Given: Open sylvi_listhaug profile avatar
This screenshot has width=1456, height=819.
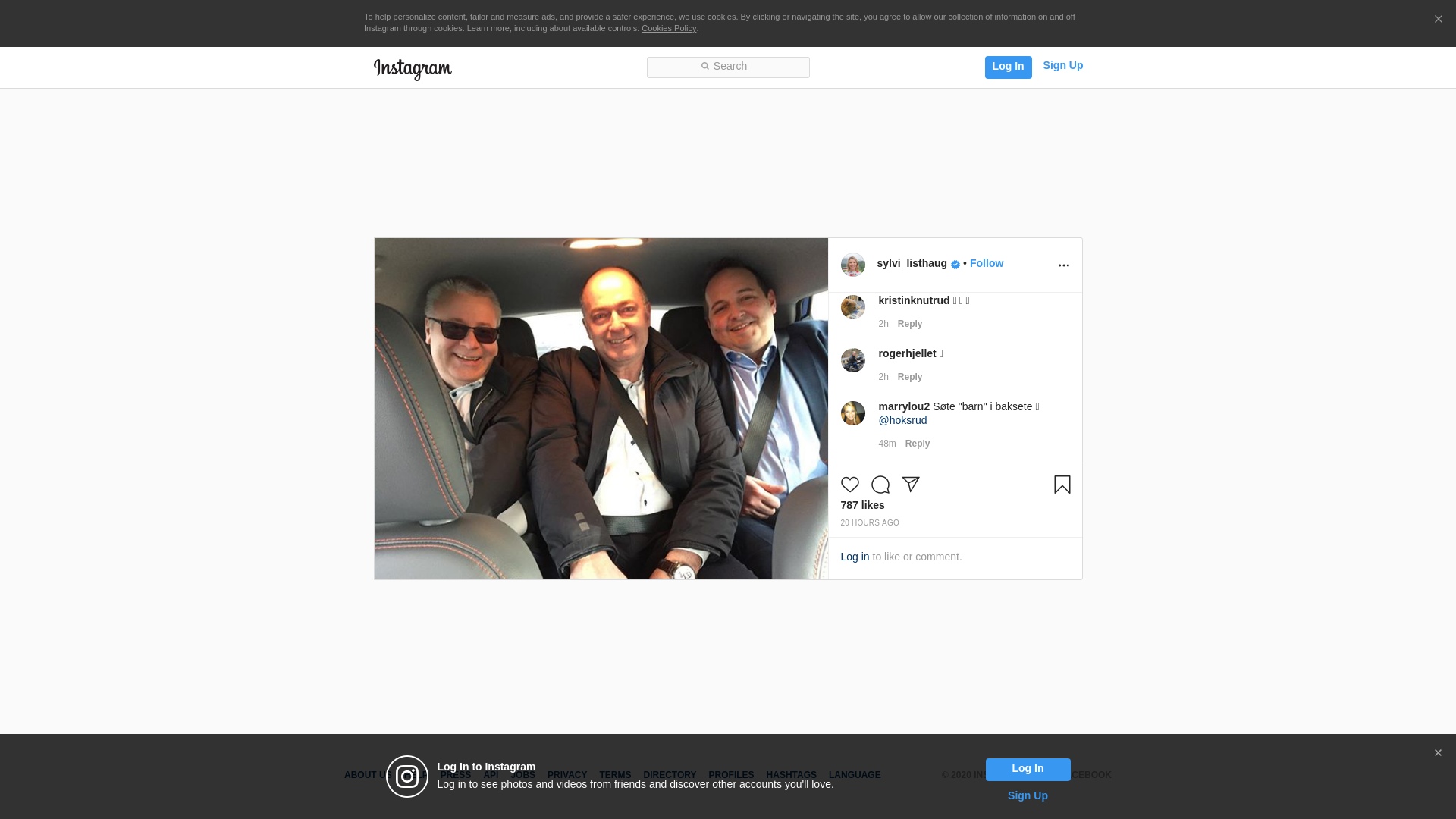Looking at the screenshot, I should tap(852, 265).
